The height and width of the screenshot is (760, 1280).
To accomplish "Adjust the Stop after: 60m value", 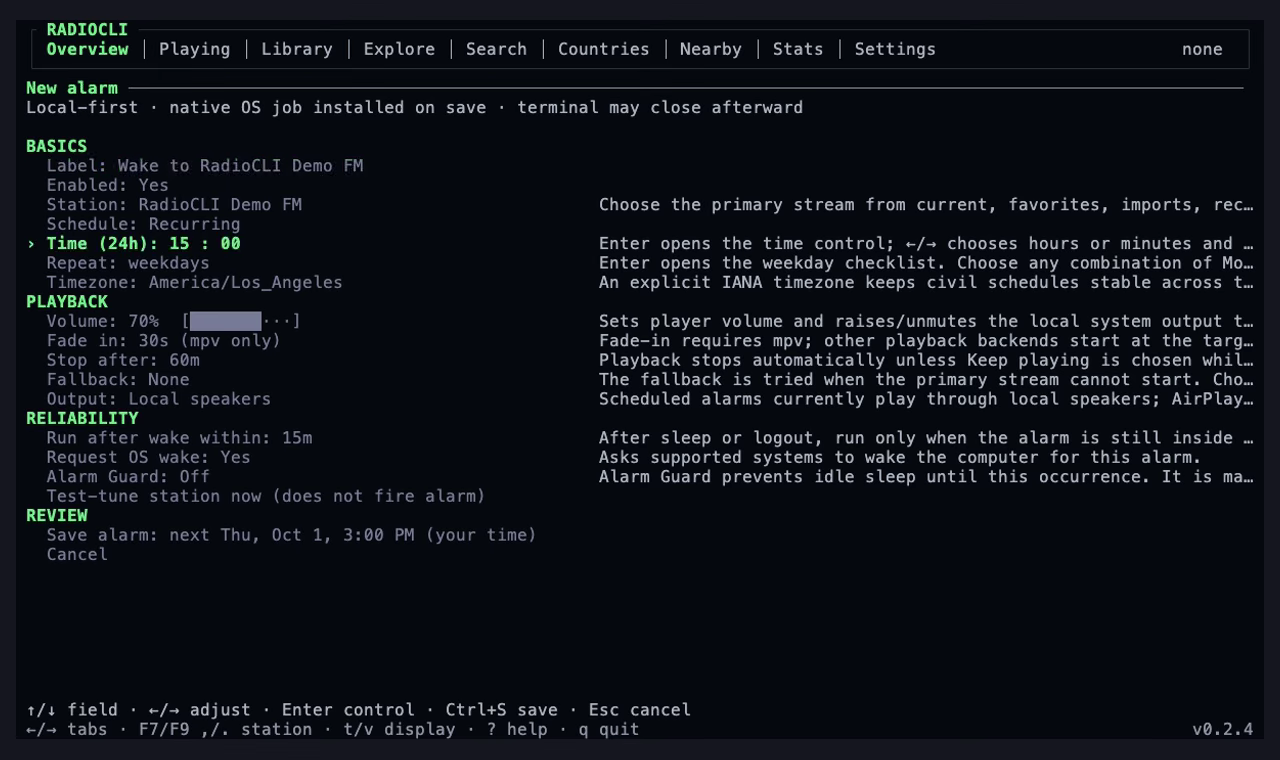I will coord(123,360).
